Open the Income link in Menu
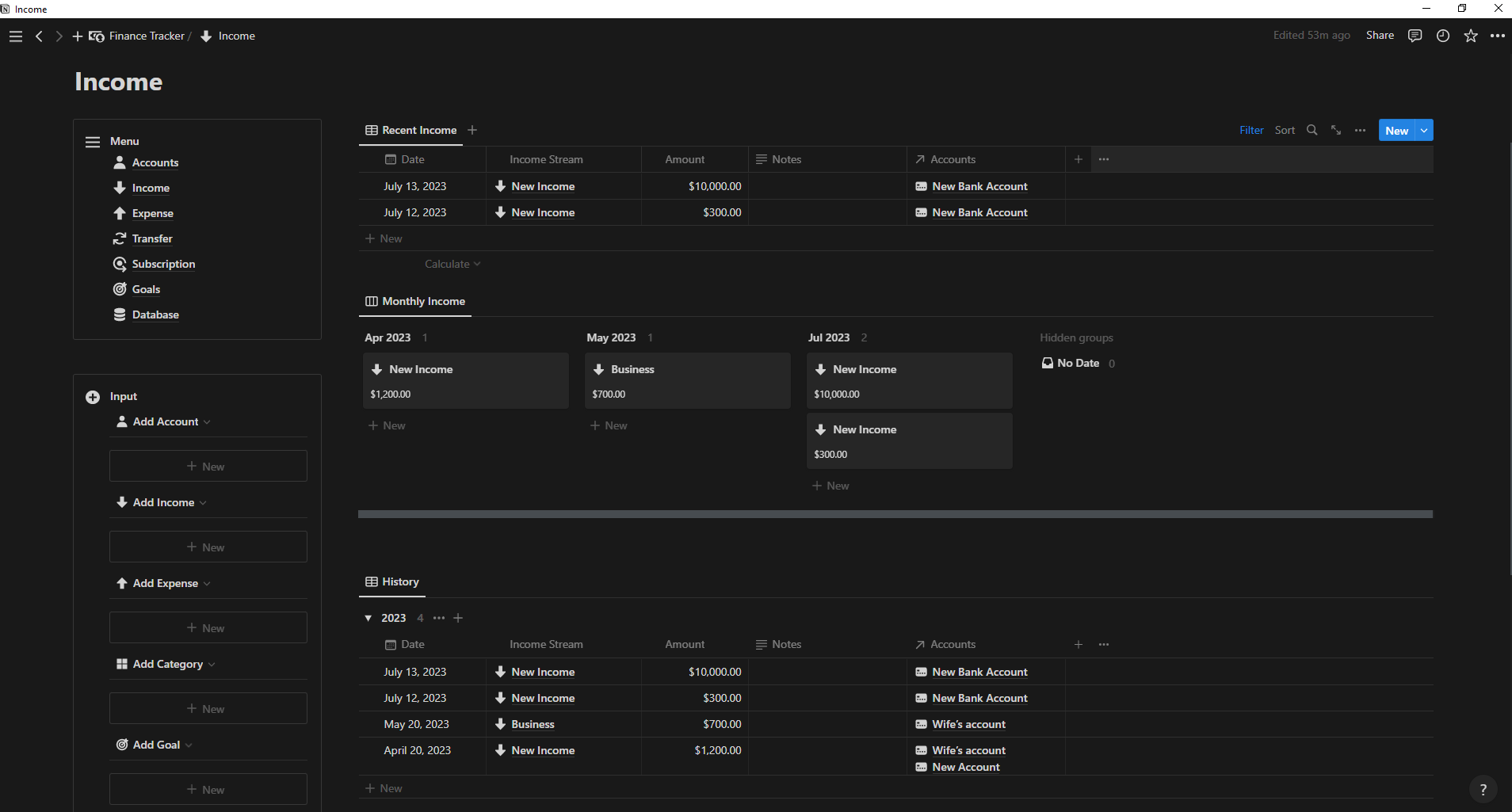The width and height of the screenshot is (1512, 812). (x=151, y=188)
